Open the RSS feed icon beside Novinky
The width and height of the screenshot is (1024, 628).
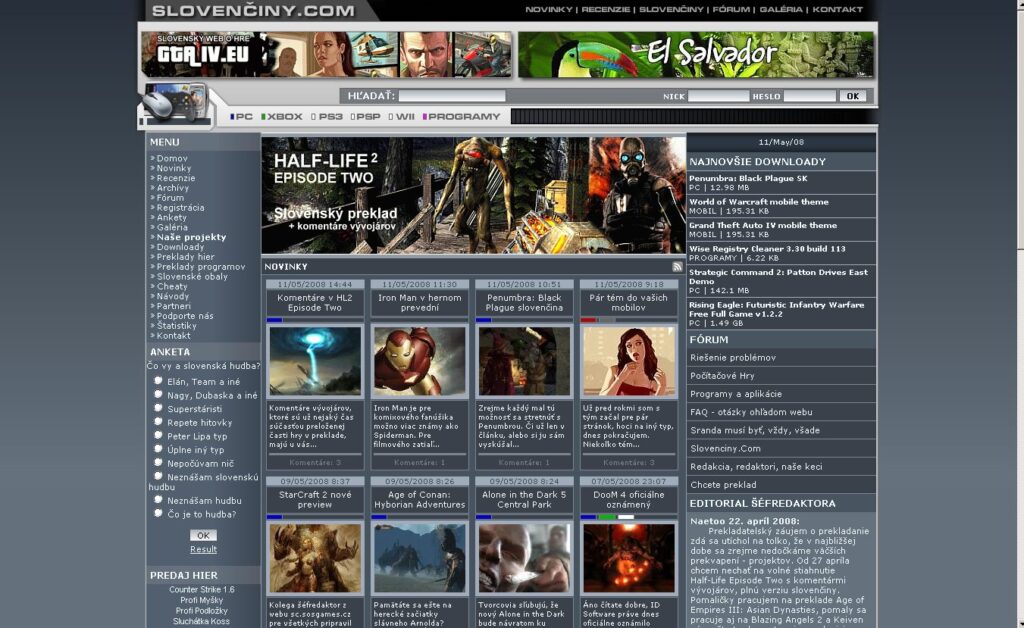(x=677, y=266)
